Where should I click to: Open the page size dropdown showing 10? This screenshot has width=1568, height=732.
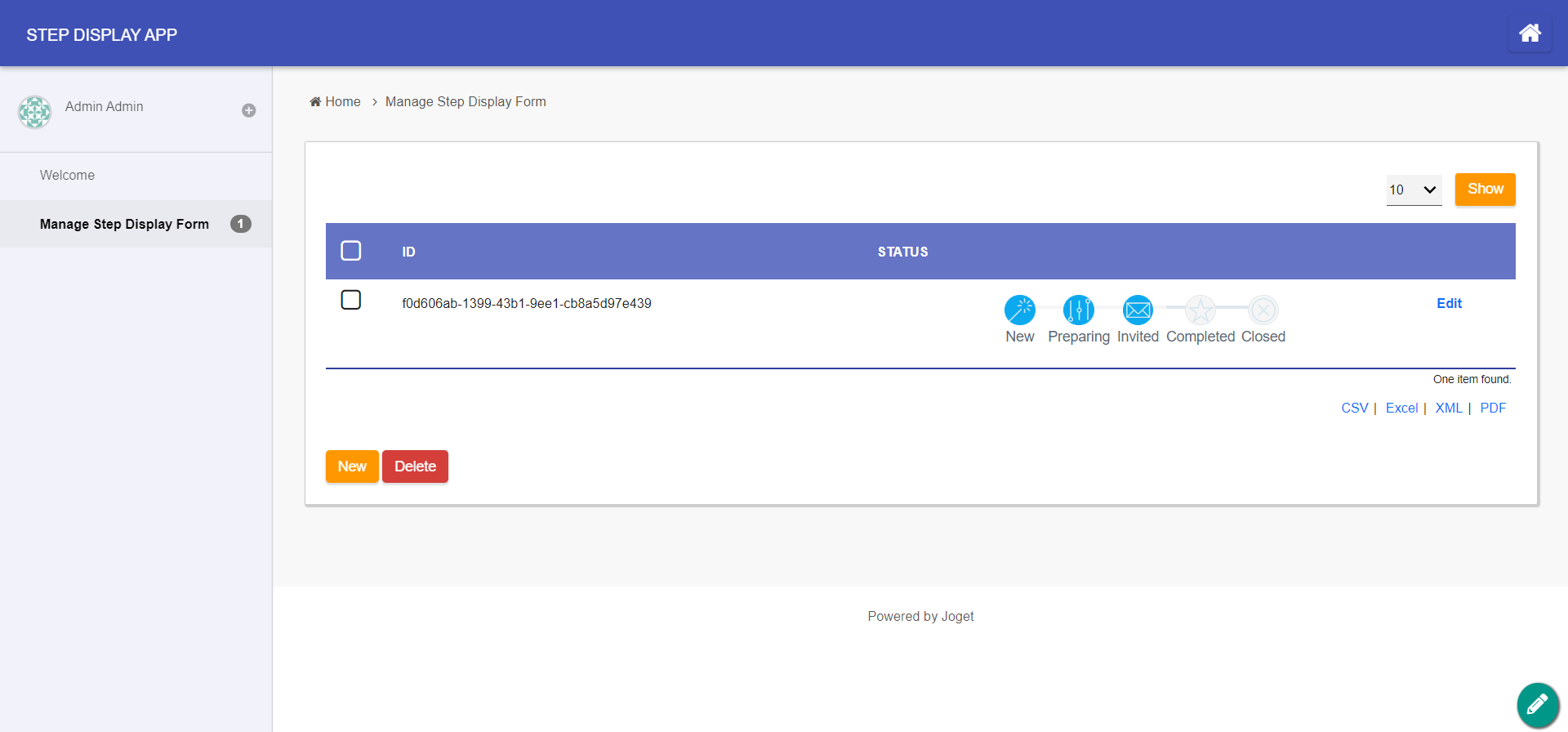(1414, 190)
